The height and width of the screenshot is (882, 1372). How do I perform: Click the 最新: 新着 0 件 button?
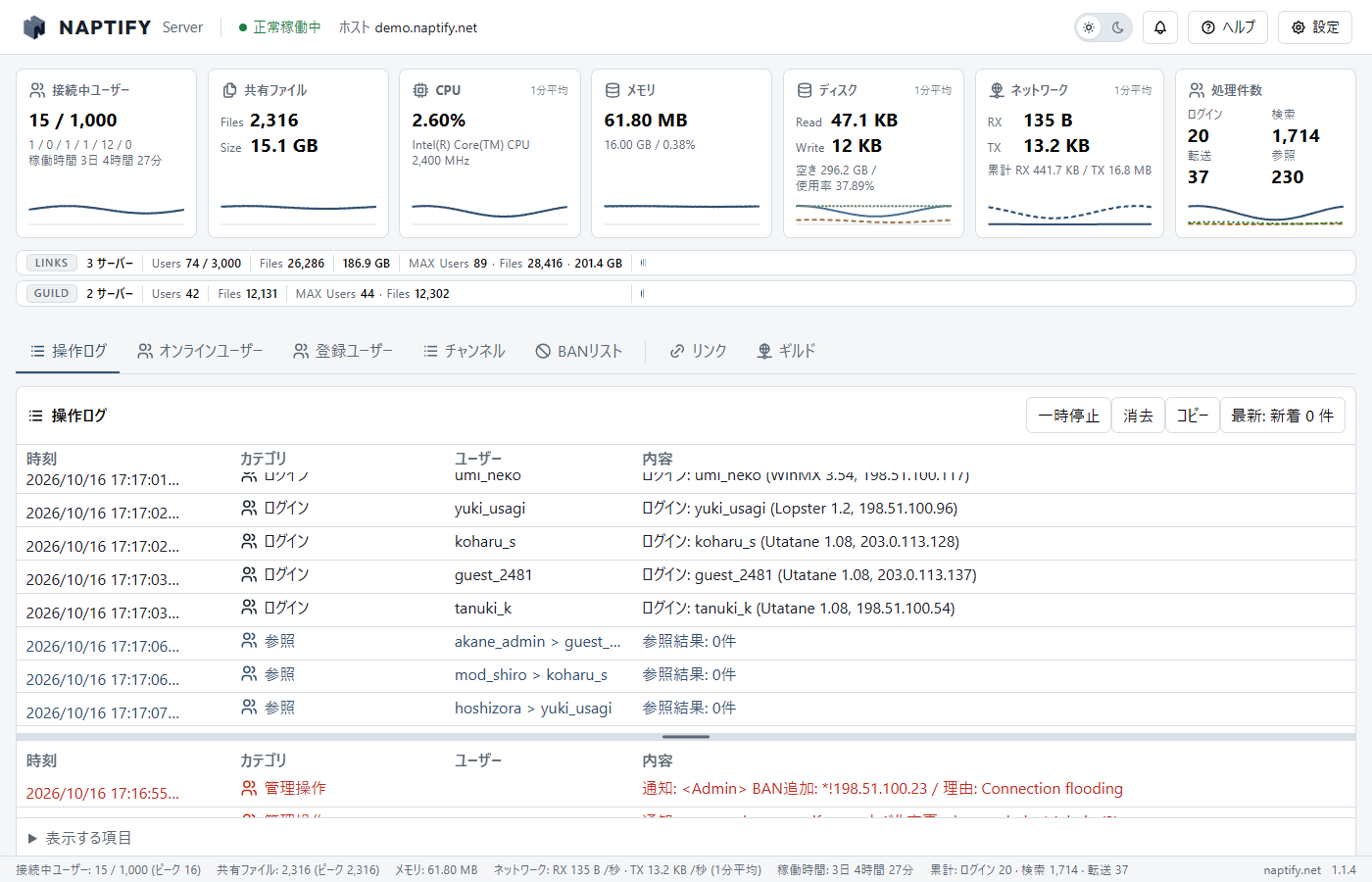click(x=1283, y=416)
